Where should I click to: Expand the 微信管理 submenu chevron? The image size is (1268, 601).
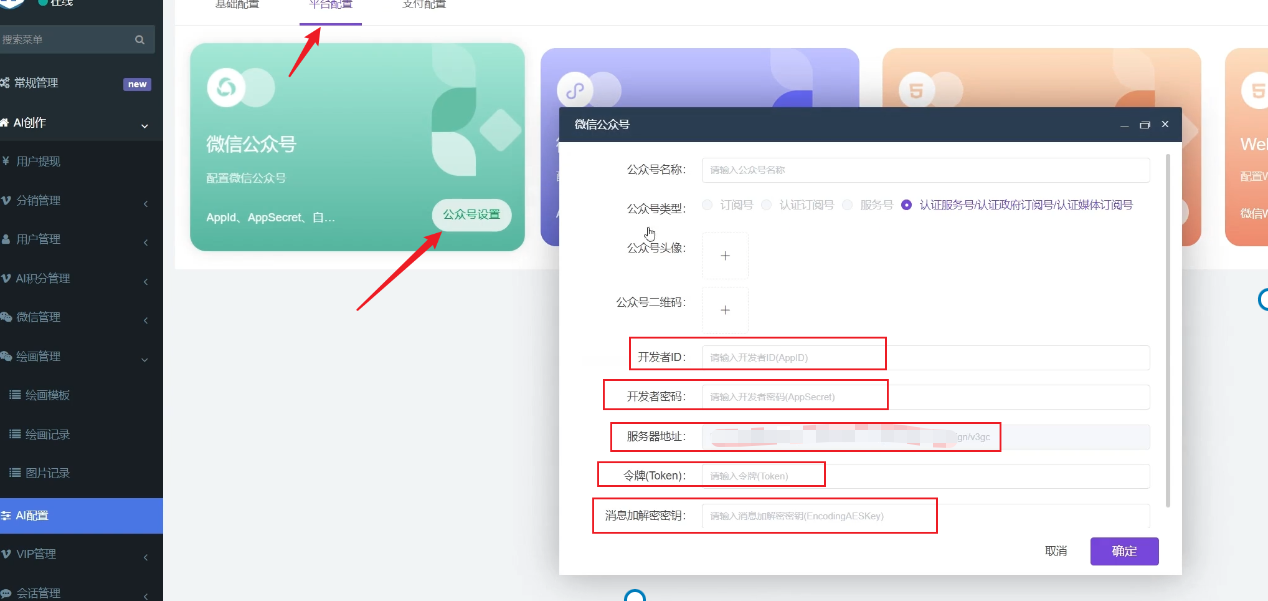coord(145,320)
